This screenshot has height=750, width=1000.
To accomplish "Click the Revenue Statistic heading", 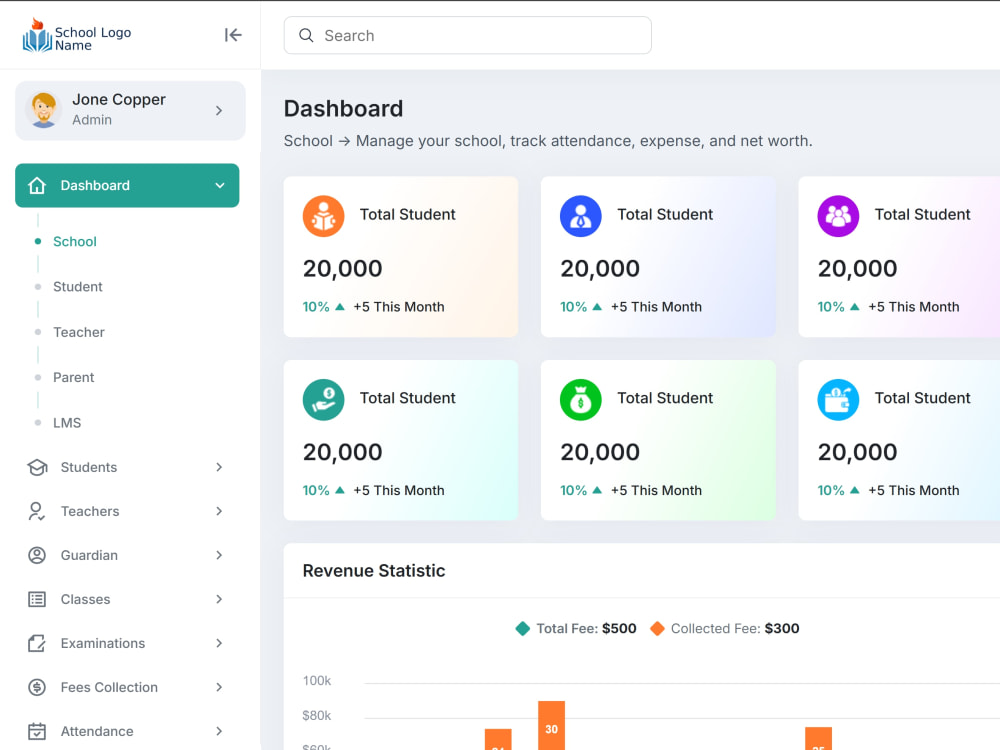I will (x=374, y=571).
